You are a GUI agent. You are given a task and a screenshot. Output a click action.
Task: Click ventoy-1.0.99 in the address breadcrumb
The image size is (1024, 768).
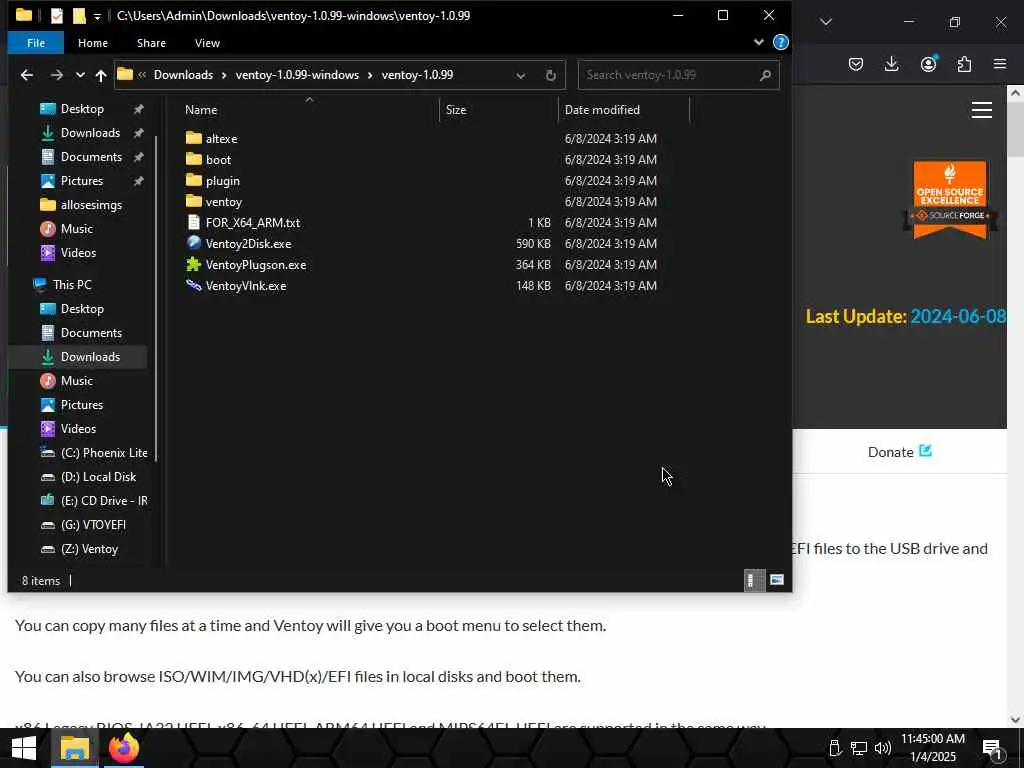417,75
